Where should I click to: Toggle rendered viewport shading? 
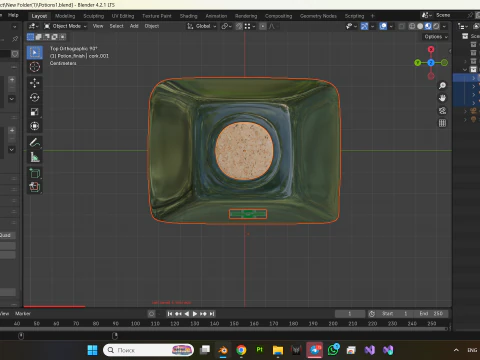436,26
